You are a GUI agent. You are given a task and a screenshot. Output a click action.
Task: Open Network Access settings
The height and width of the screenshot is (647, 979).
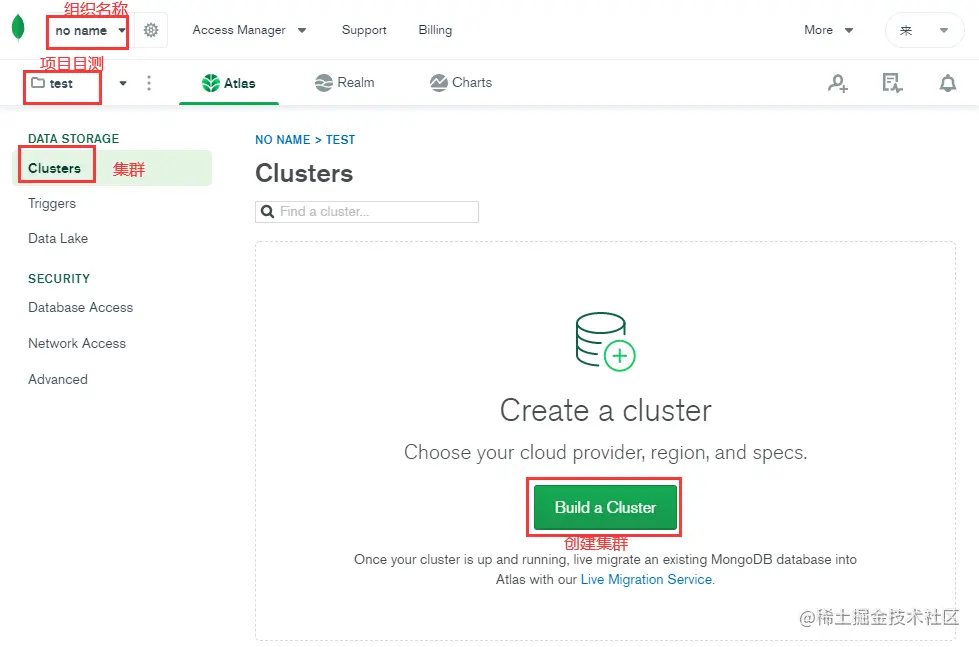[x=77, y=343]
